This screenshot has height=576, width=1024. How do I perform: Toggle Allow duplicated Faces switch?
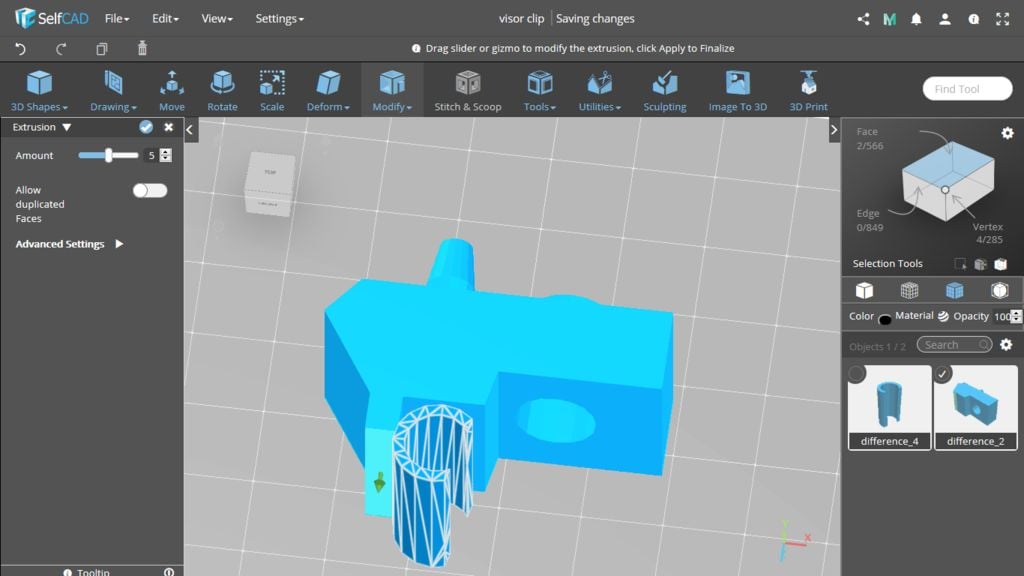150,190
